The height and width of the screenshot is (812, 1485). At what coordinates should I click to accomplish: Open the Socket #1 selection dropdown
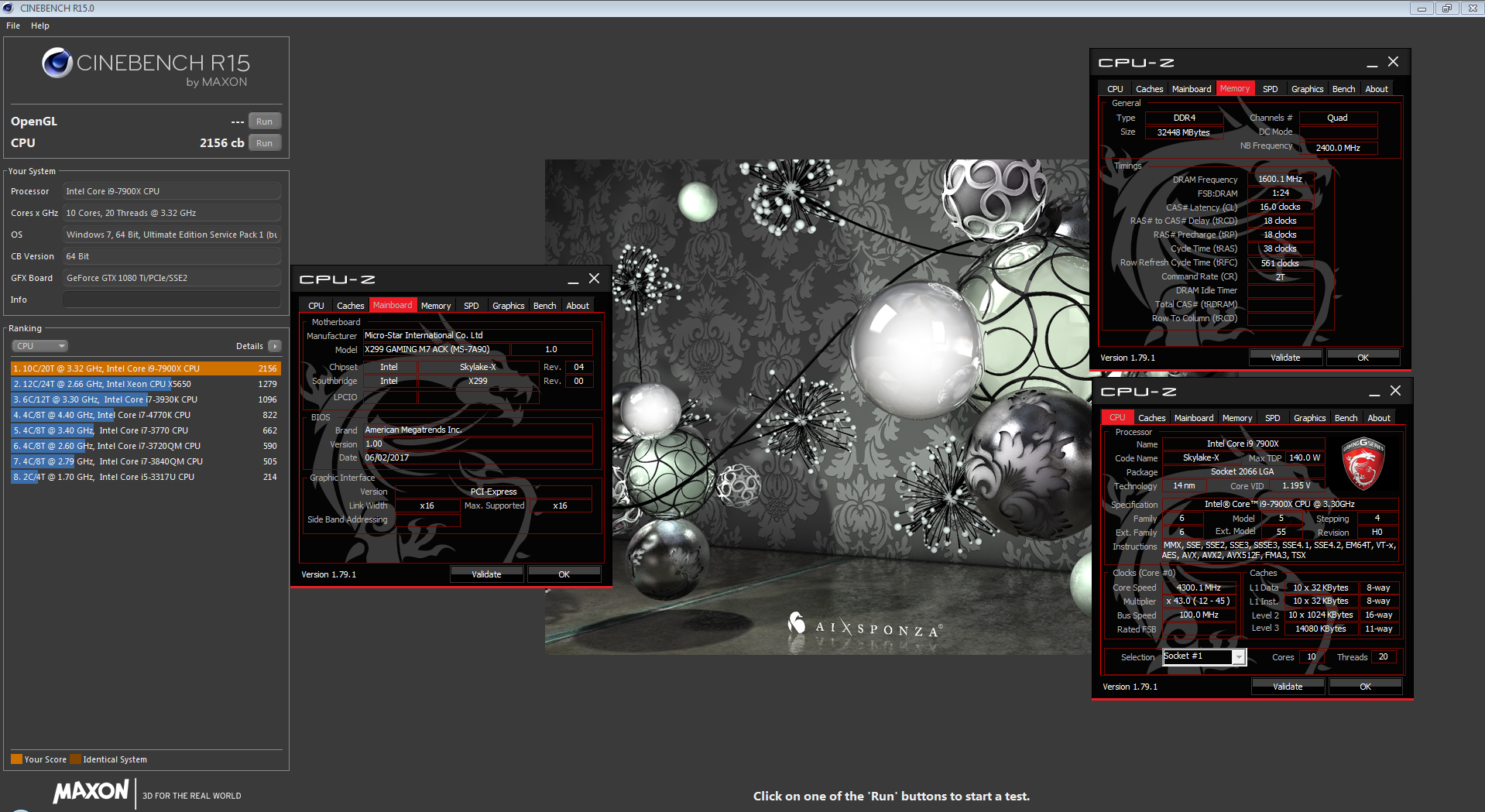click(x=1239, y=657)
